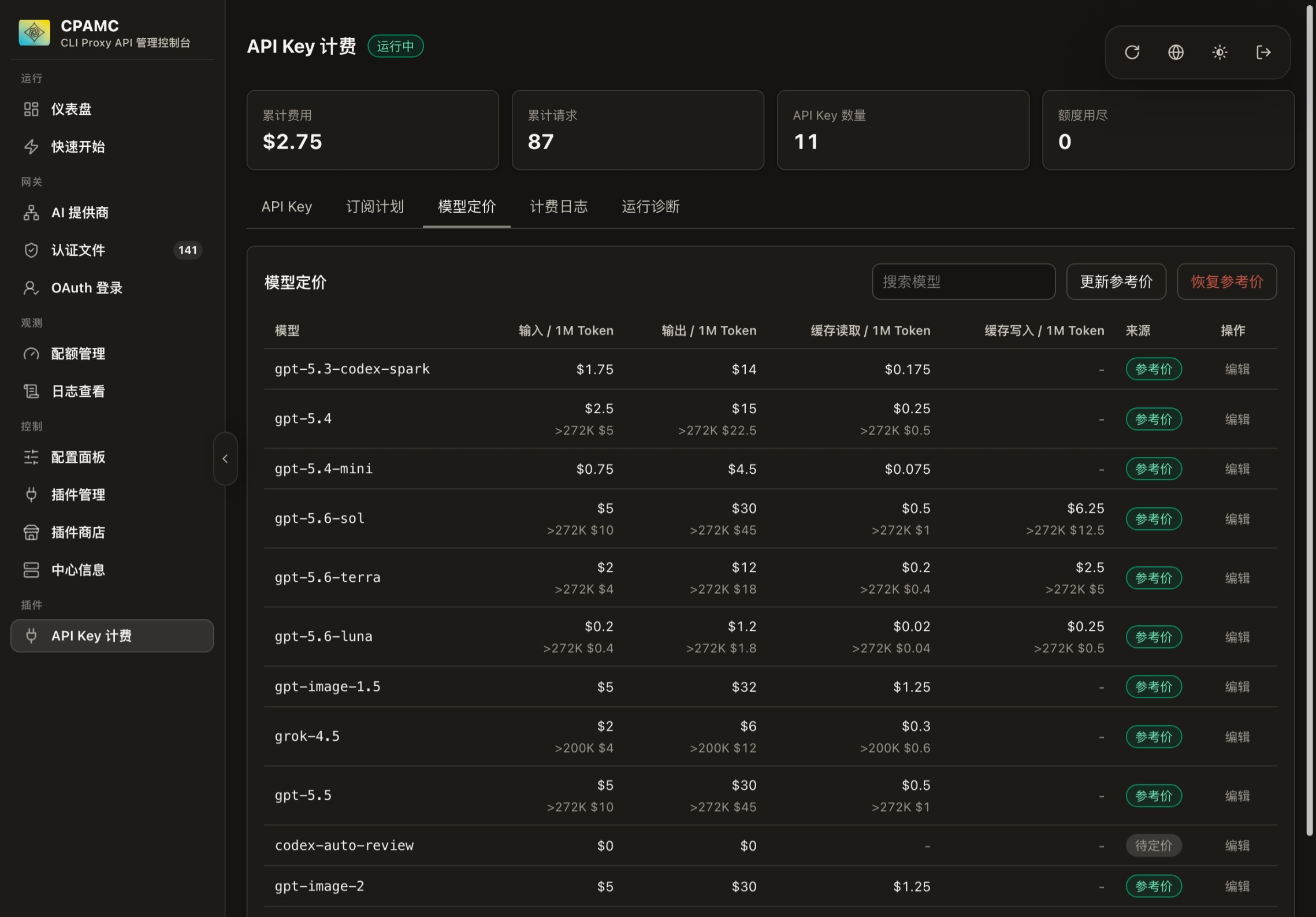Click the 输入 / 1M Token column header
Viewport: 1316px width, 917px height.
(566, 331)
